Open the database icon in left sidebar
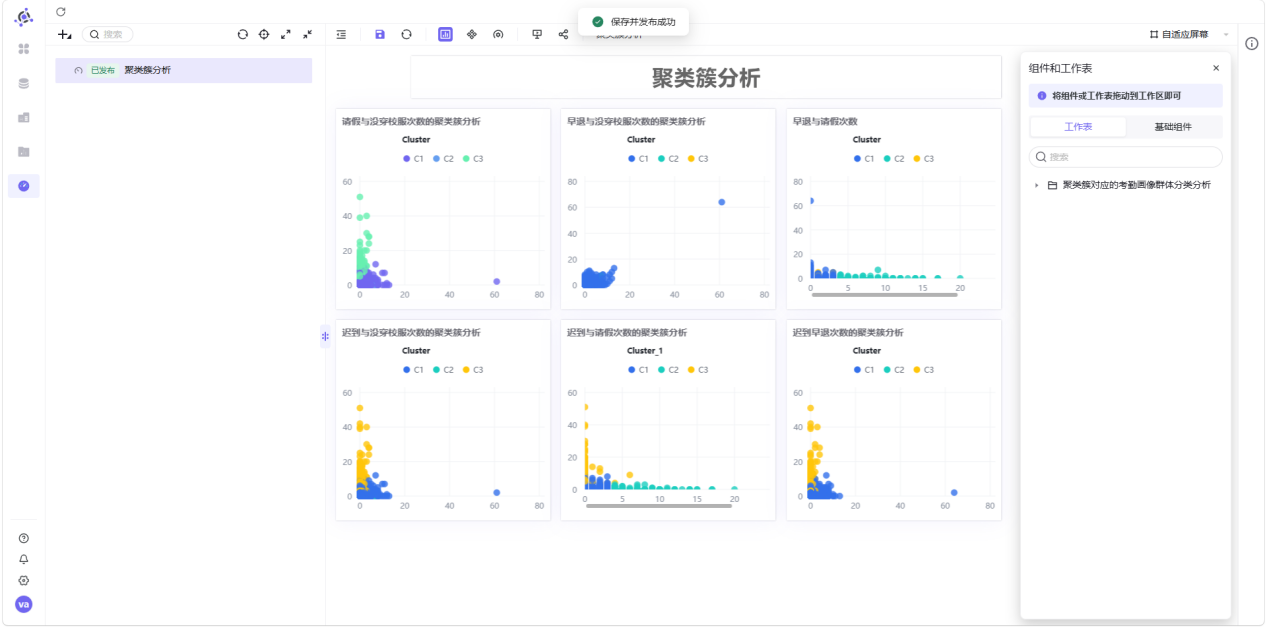 [24, 83]
